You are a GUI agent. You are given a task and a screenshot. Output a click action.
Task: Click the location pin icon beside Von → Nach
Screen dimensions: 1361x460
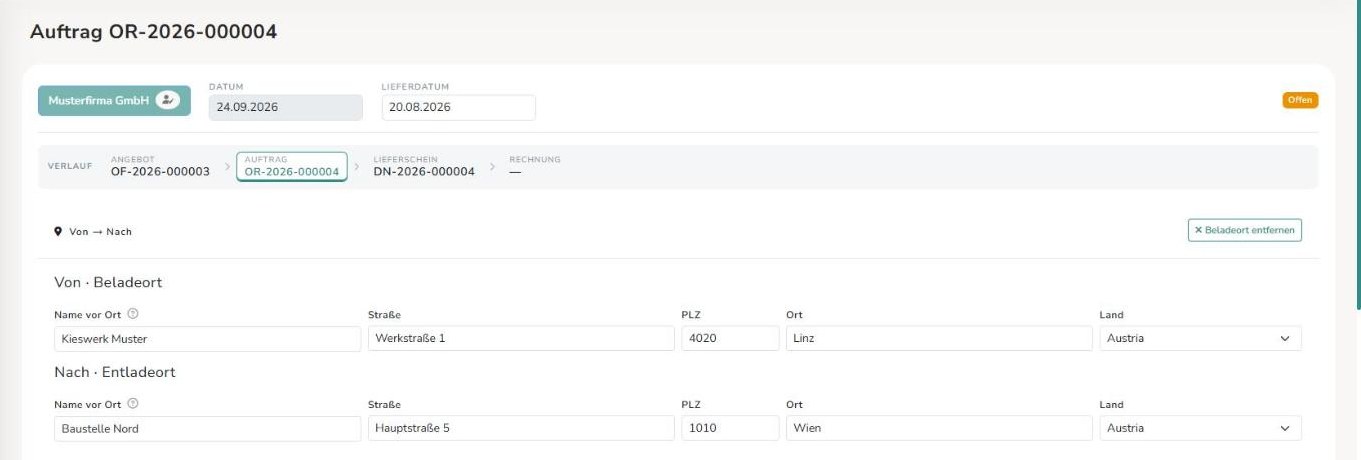coord(59,231)
